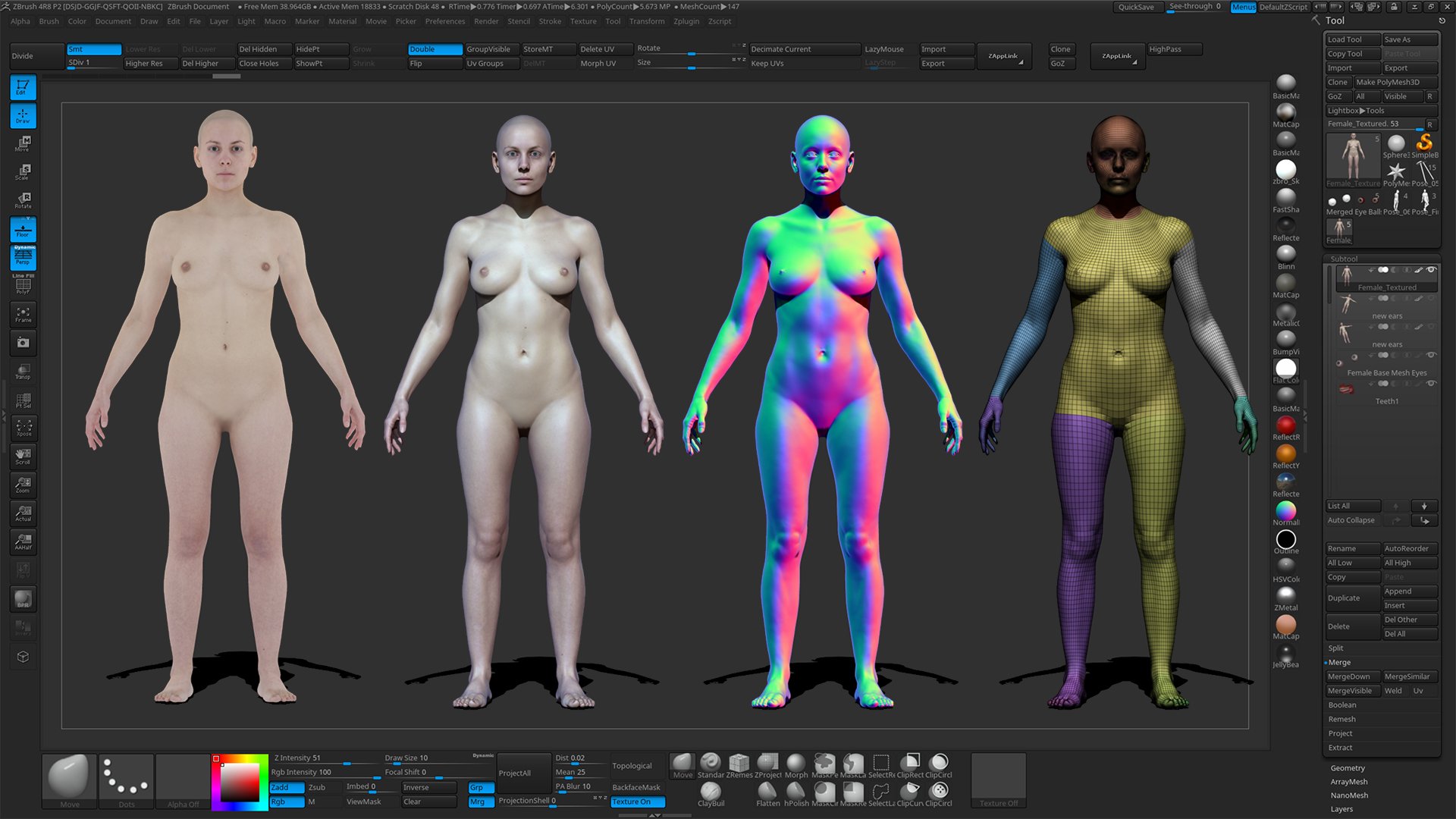Toggle the Perspective view button

pos(23,258)
